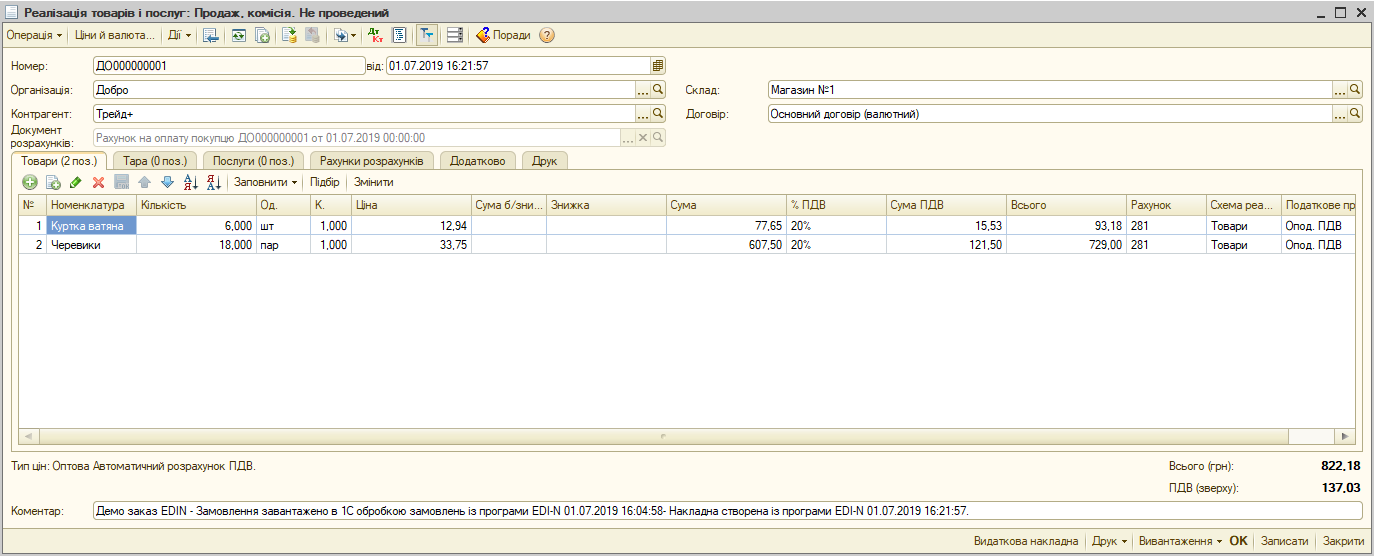
Task: Open the Help question mark icon
Action: 547,35
